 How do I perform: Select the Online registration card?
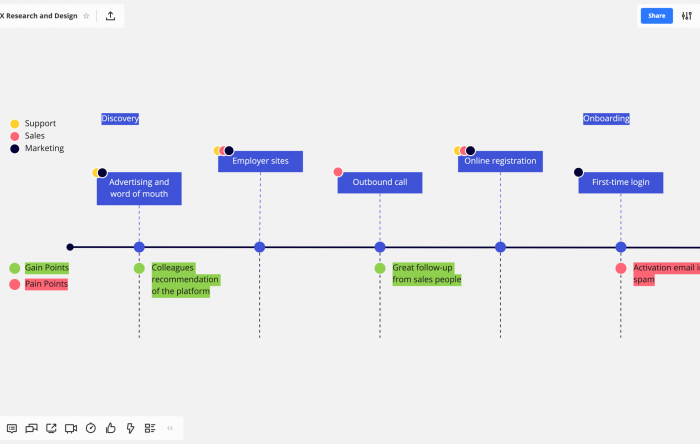(x=500, y=161)
